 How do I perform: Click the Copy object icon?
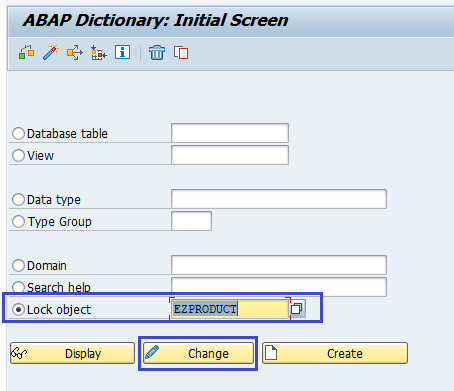coord(181,53)
